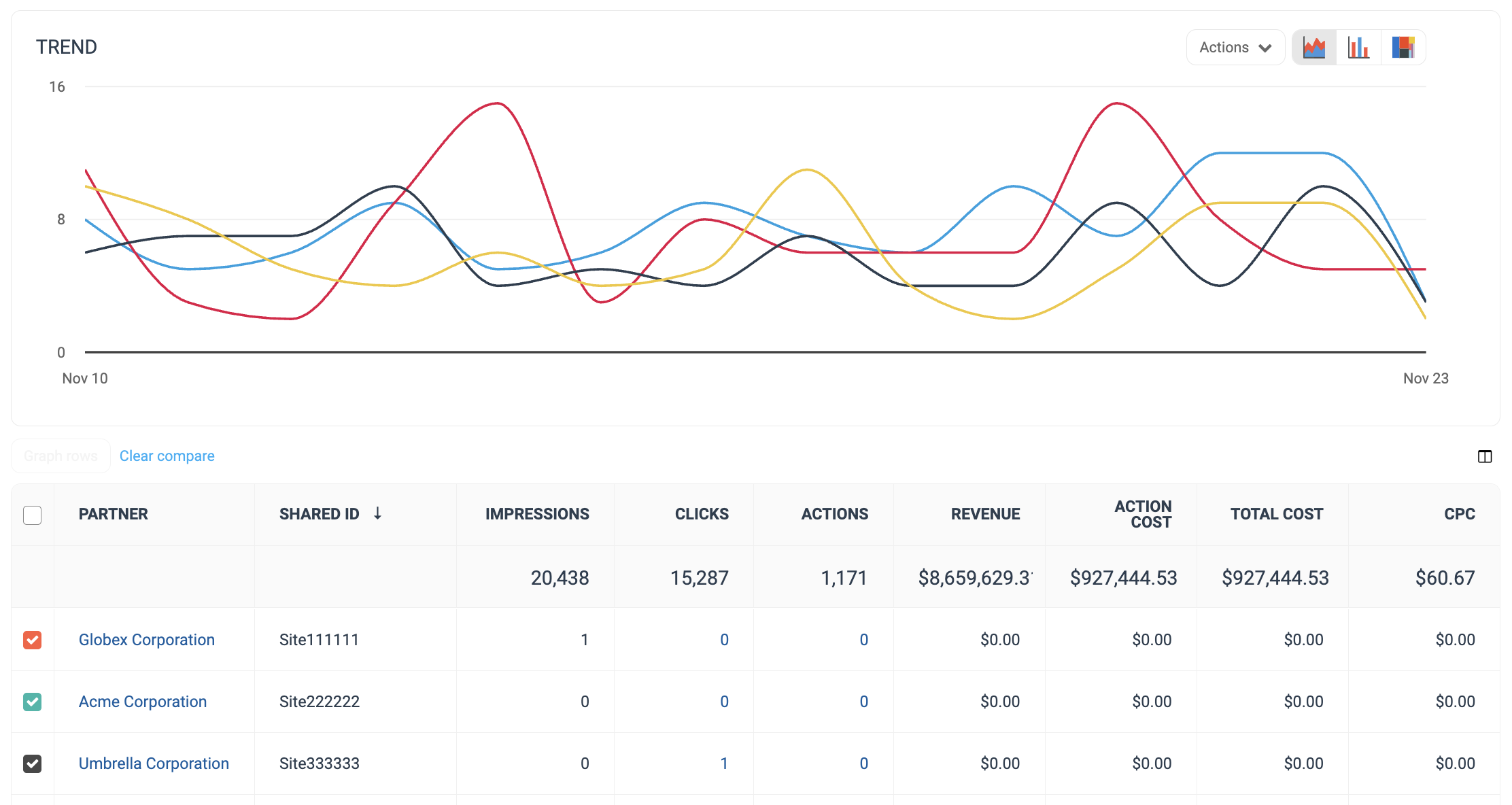Open the column chooser icon

pos(1485,456)
